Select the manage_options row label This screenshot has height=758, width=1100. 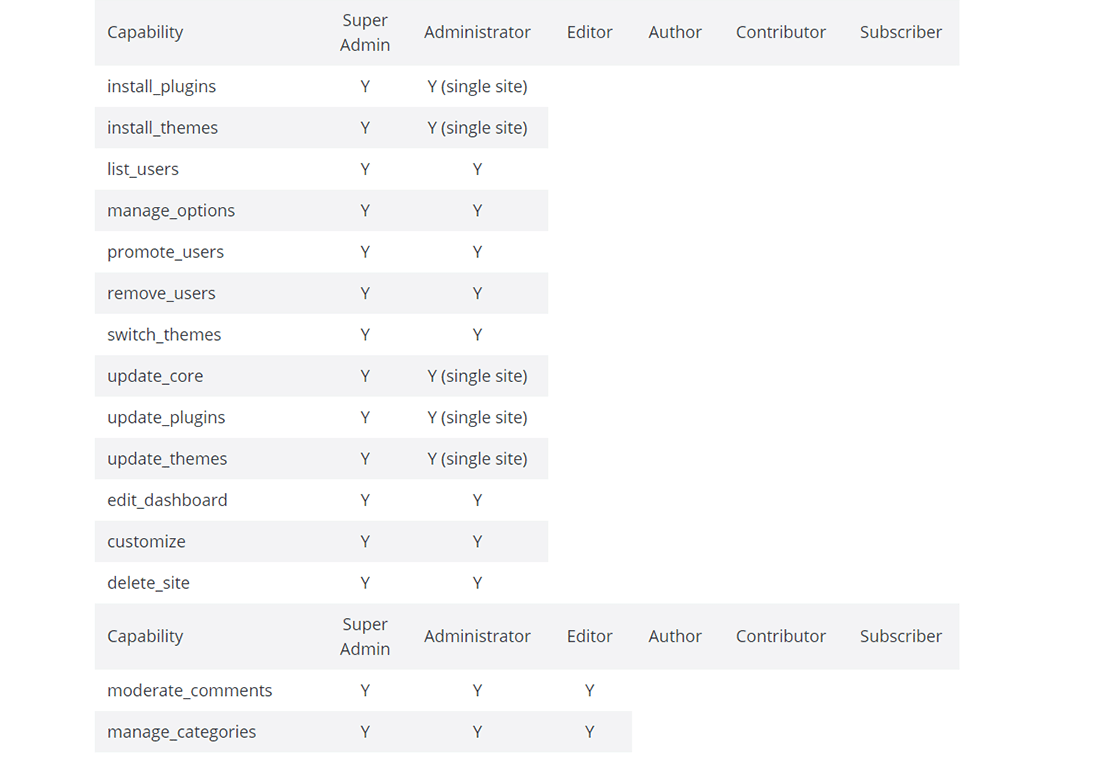tap(171, 211)
